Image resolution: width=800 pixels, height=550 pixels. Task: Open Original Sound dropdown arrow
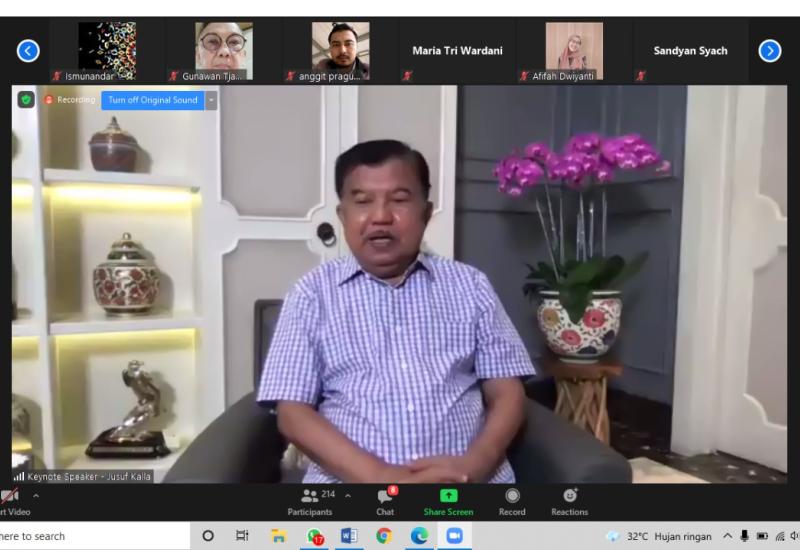211,100
